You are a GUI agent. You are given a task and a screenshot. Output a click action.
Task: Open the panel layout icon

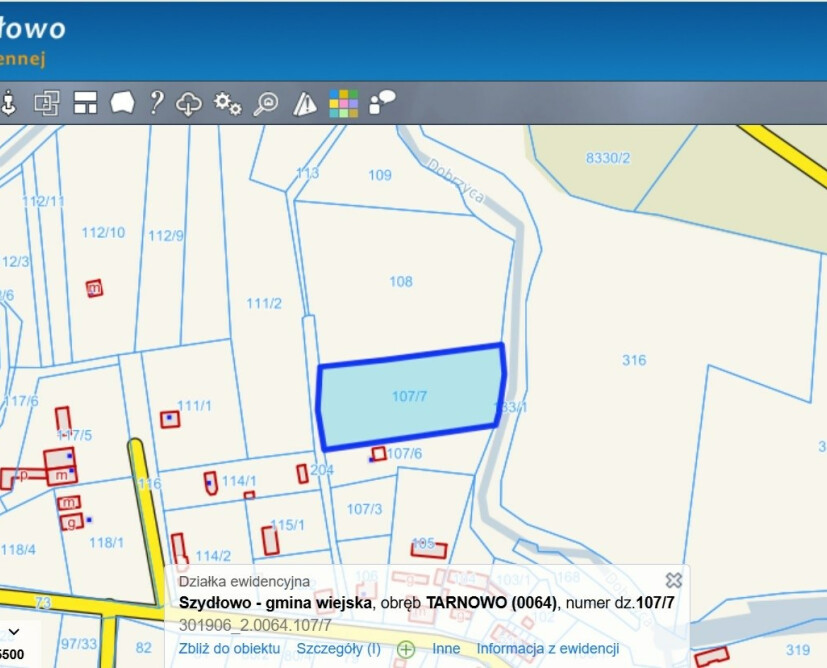pos(85,103)
